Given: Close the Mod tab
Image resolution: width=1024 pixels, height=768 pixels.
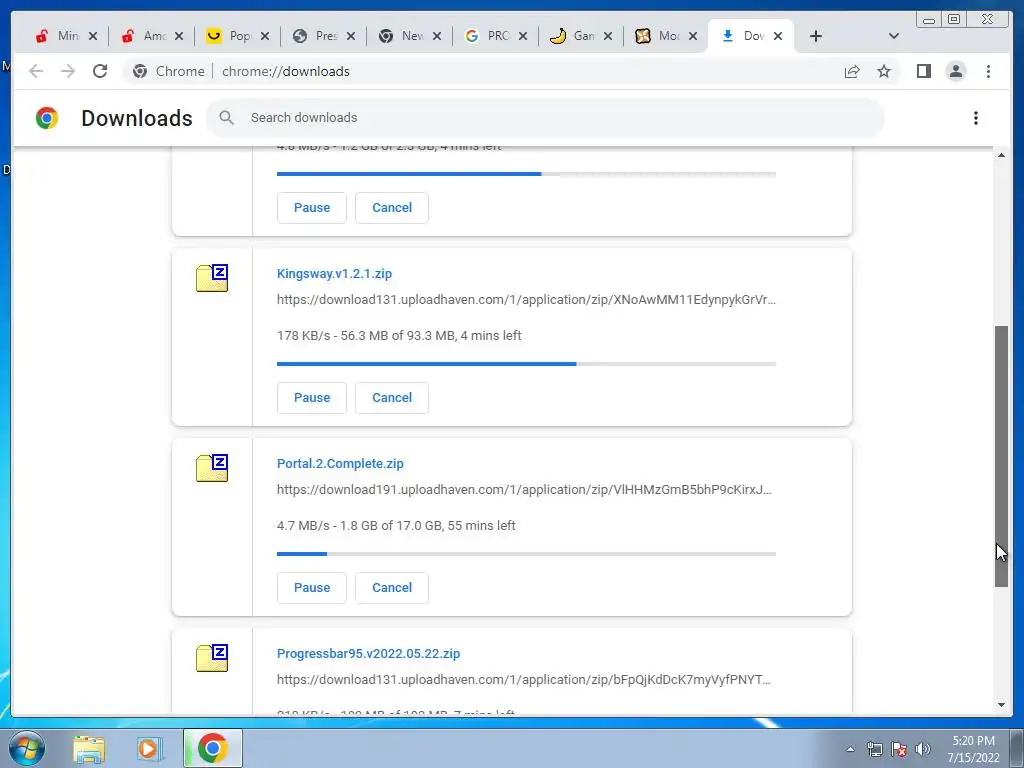Looking at the screenshot, I should pos(694,36).
